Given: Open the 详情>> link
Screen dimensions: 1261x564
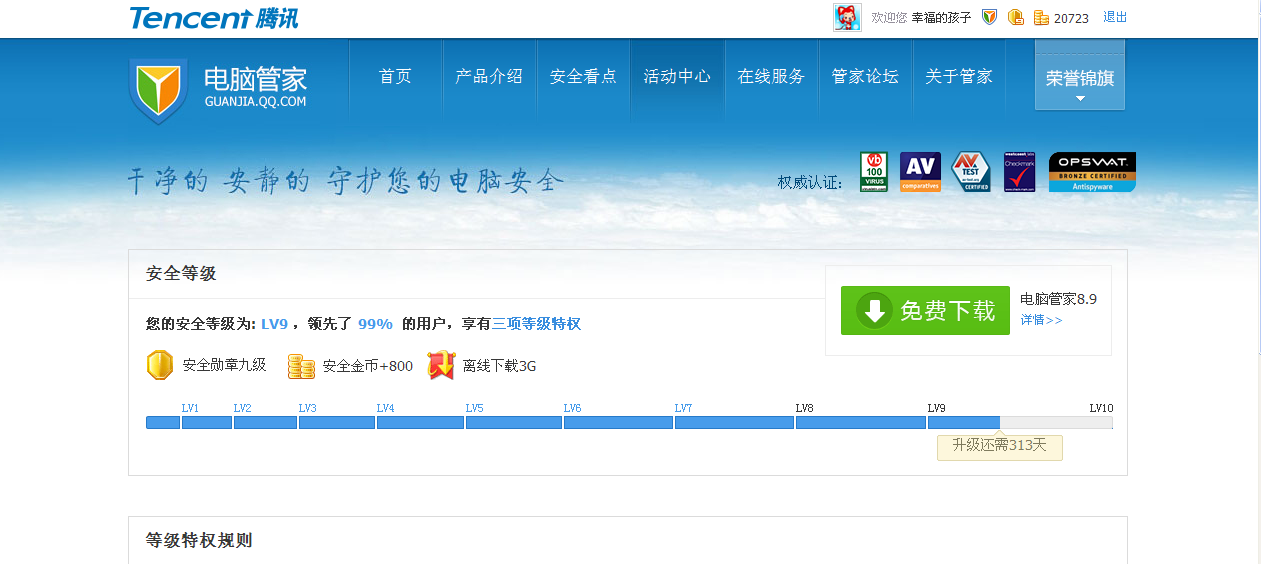Looking at the screenshot, I should pyautogui.click(x=1041, y=320).
